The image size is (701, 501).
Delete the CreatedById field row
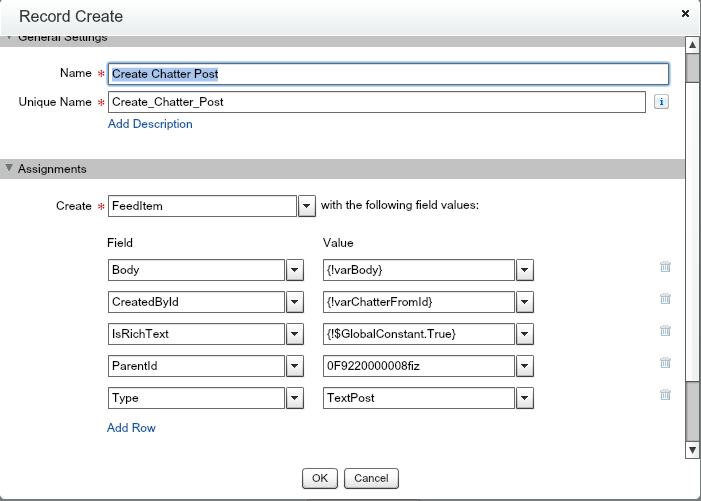pyautogui.click(x=665, y=299)
